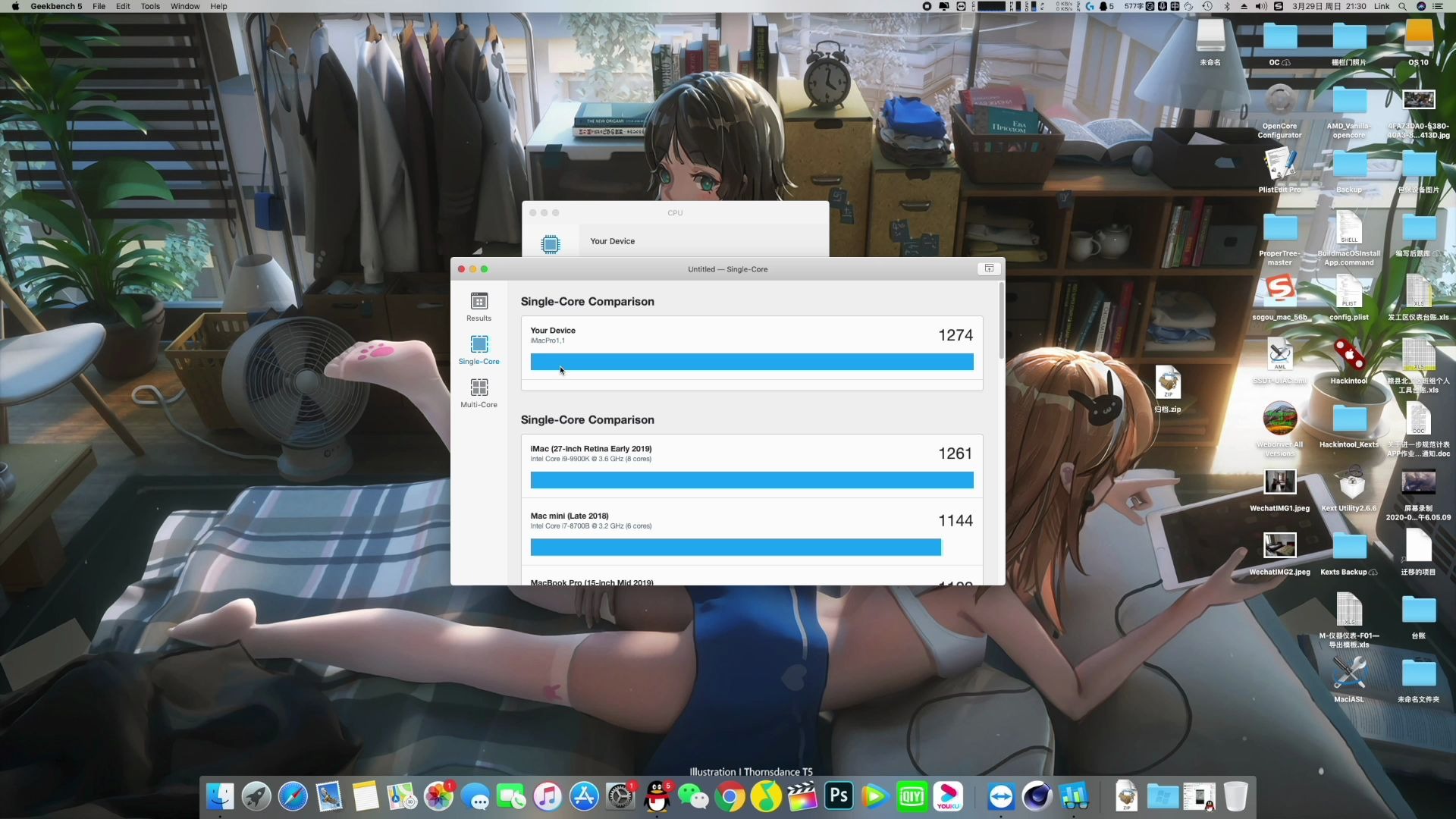This screenshot has height=819, width=1456.
Task: Select the WechatIMG1.jpeg thumbnail on desktop
Action: pyautogui.click(x=1279, y=482)
